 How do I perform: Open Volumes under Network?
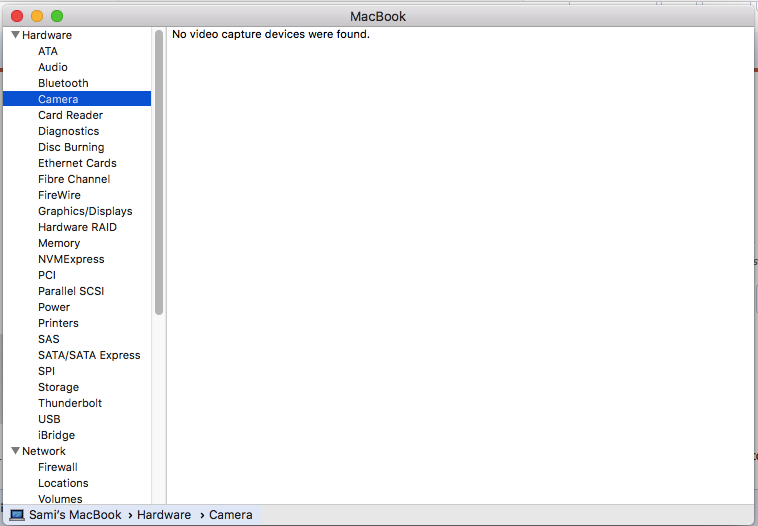(x=60, y=498)
